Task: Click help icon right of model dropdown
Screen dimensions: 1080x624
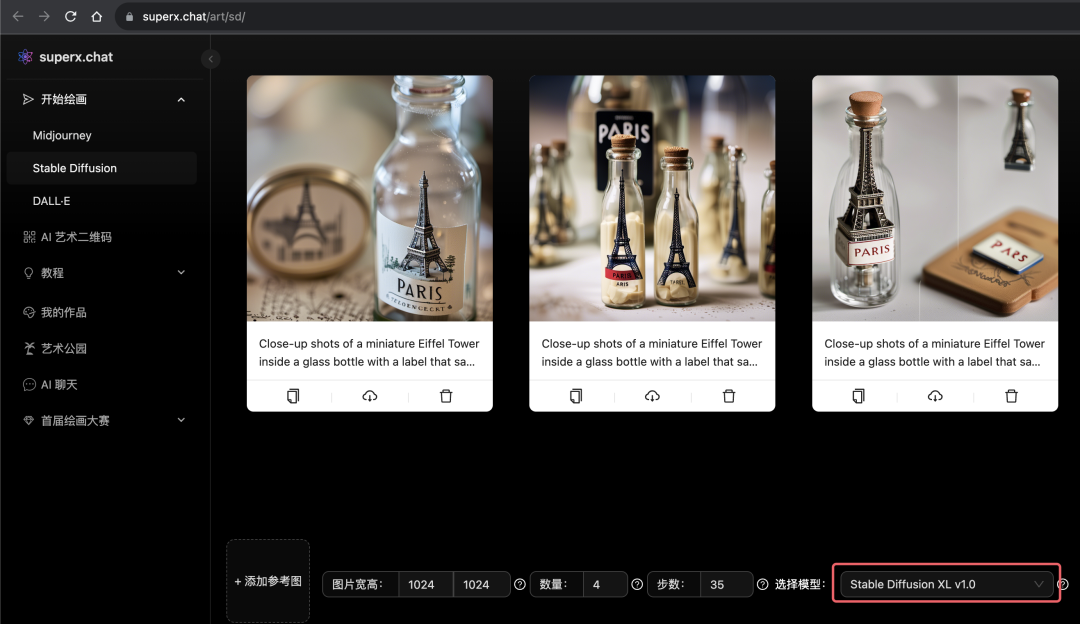Action: click(x=1063, y=584)
